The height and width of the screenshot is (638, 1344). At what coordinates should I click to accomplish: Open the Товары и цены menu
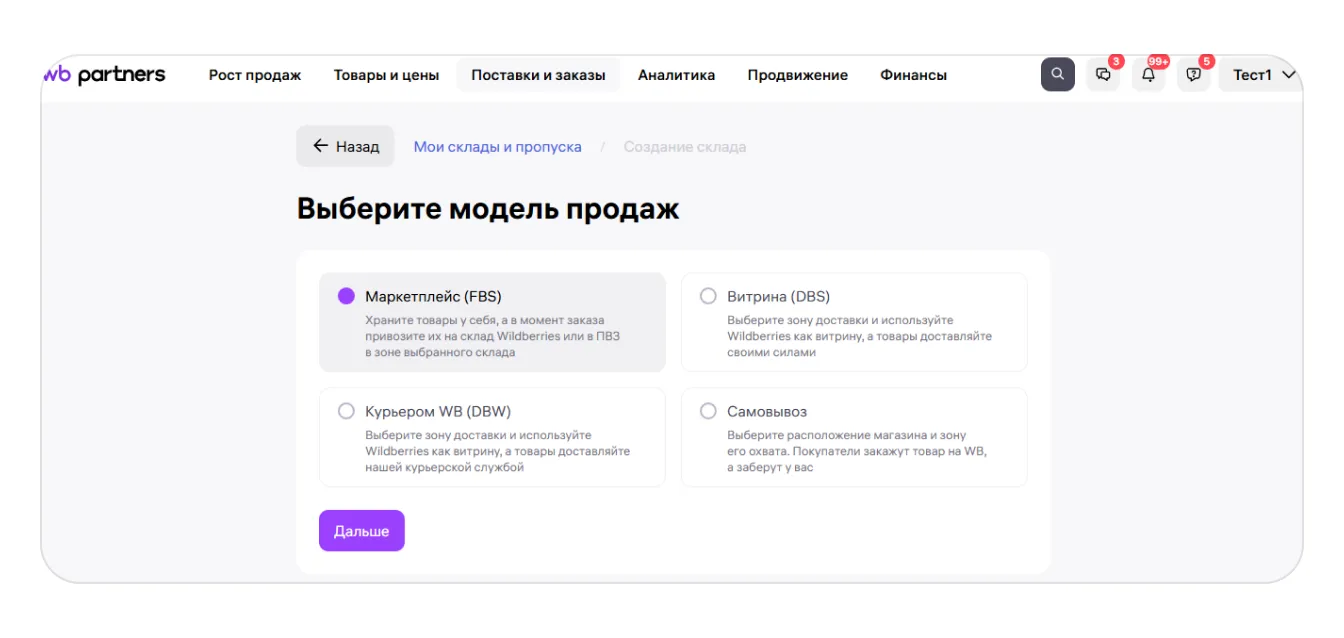pos(386,75)
